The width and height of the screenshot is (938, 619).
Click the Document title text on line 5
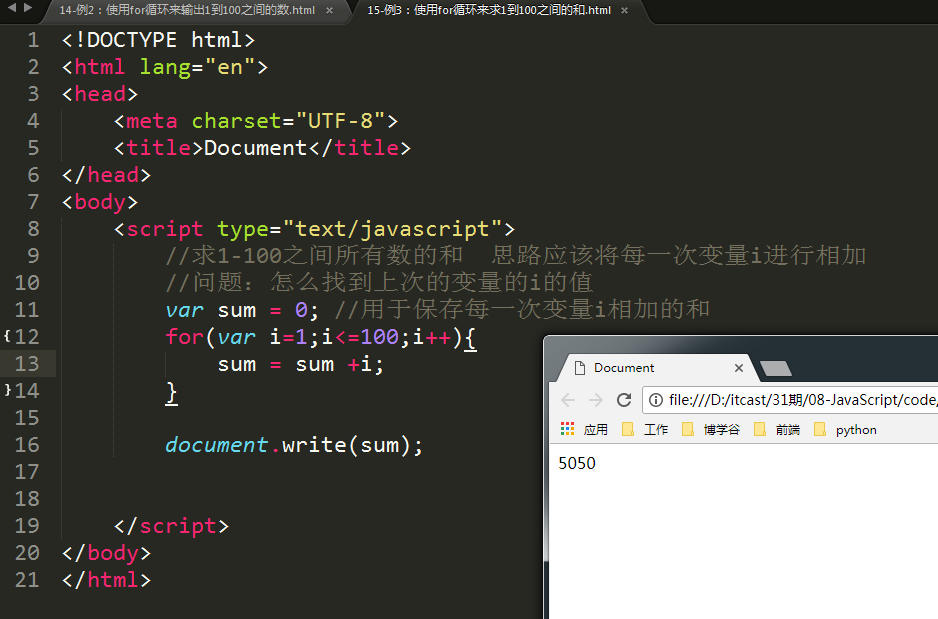point(255,148)
